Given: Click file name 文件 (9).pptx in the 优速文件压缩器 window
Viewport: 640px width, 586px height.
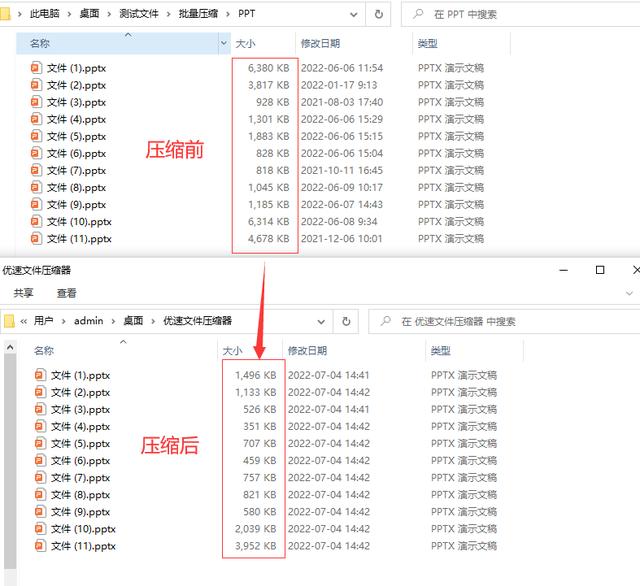Looking at the screenshot, I should [80, 512].
